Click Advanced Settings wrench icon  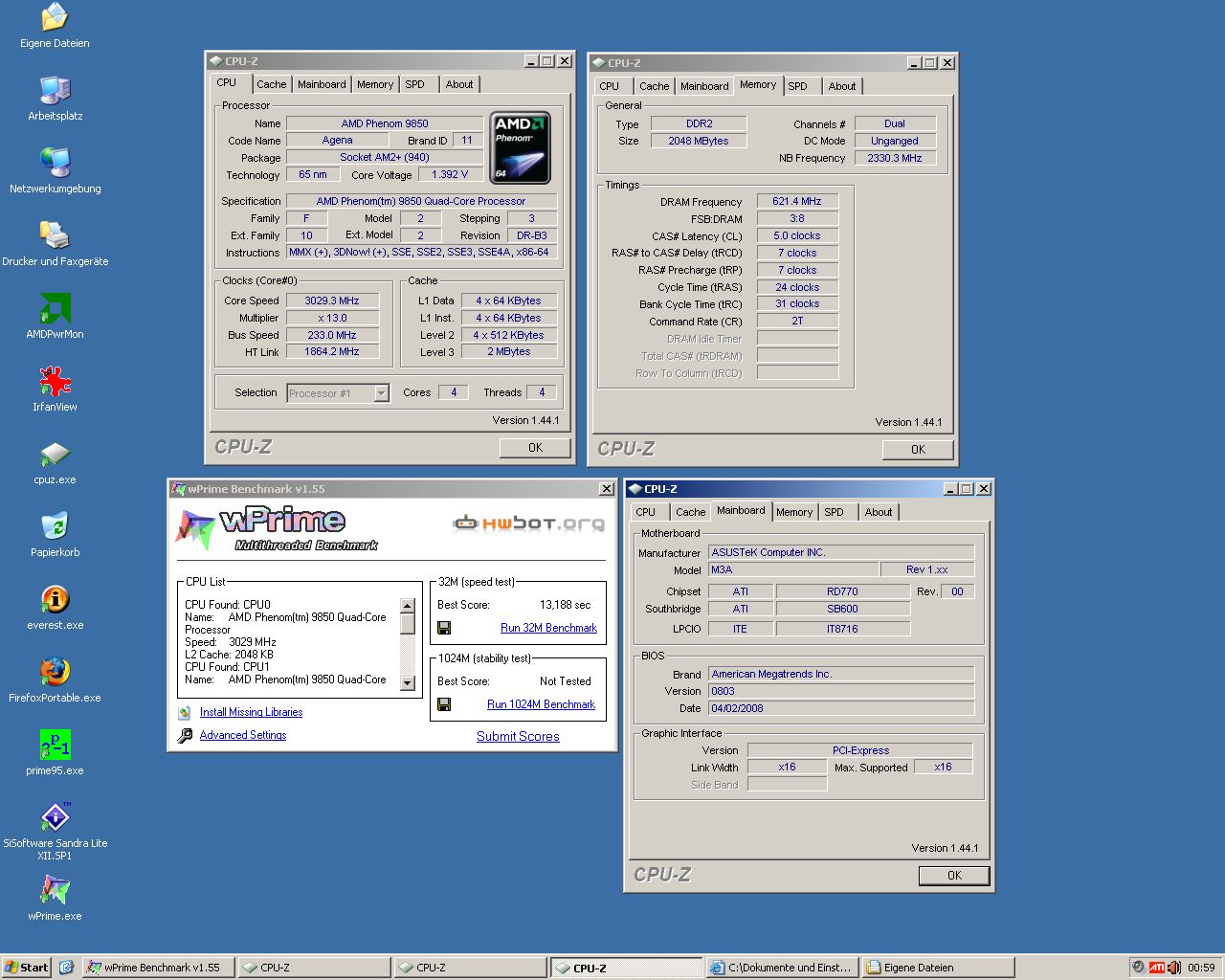185,735
